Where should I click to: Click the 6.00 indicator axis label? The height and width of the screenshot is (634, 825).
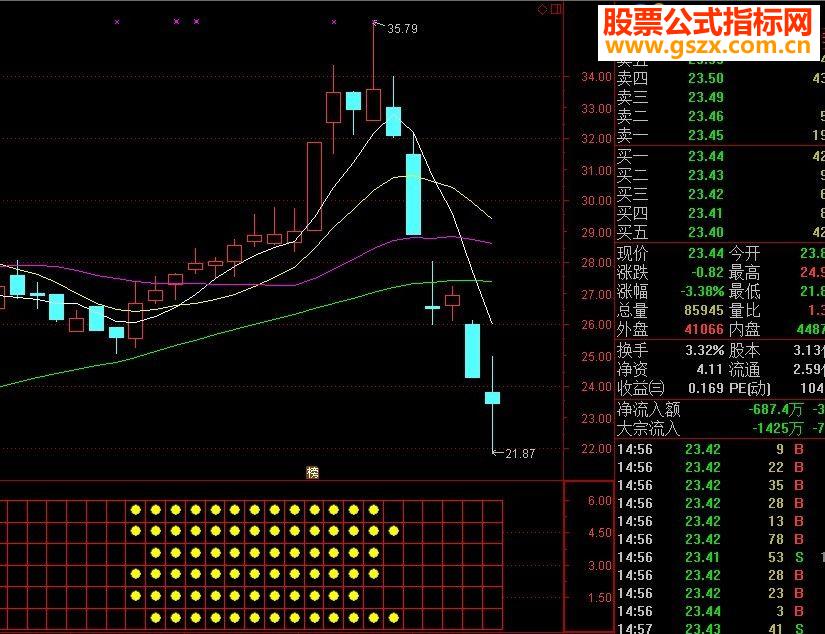[600, 500]
